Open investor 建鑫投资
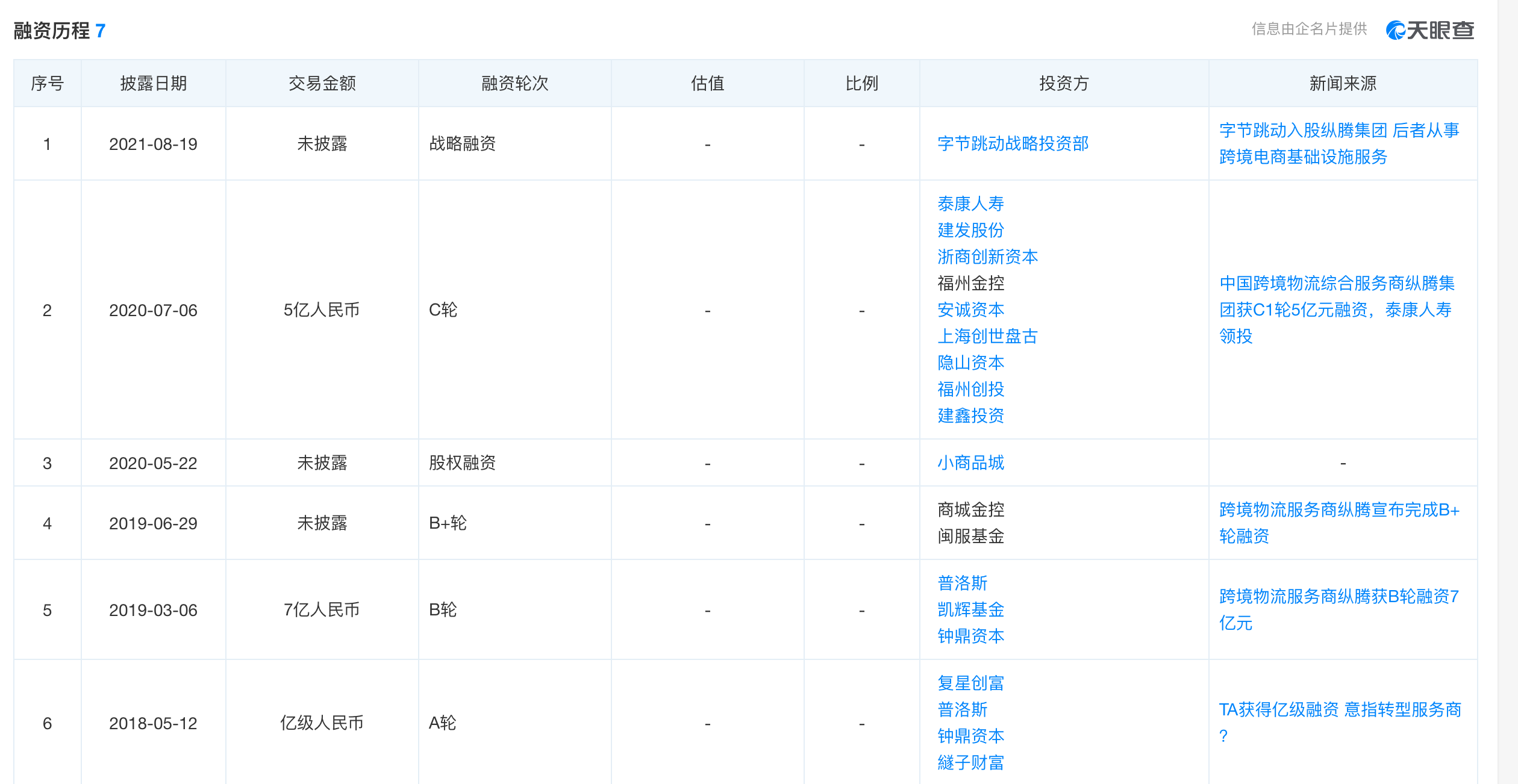Image resolution: width=1518 pixels, height=784 pixels. tap(971, 415)
